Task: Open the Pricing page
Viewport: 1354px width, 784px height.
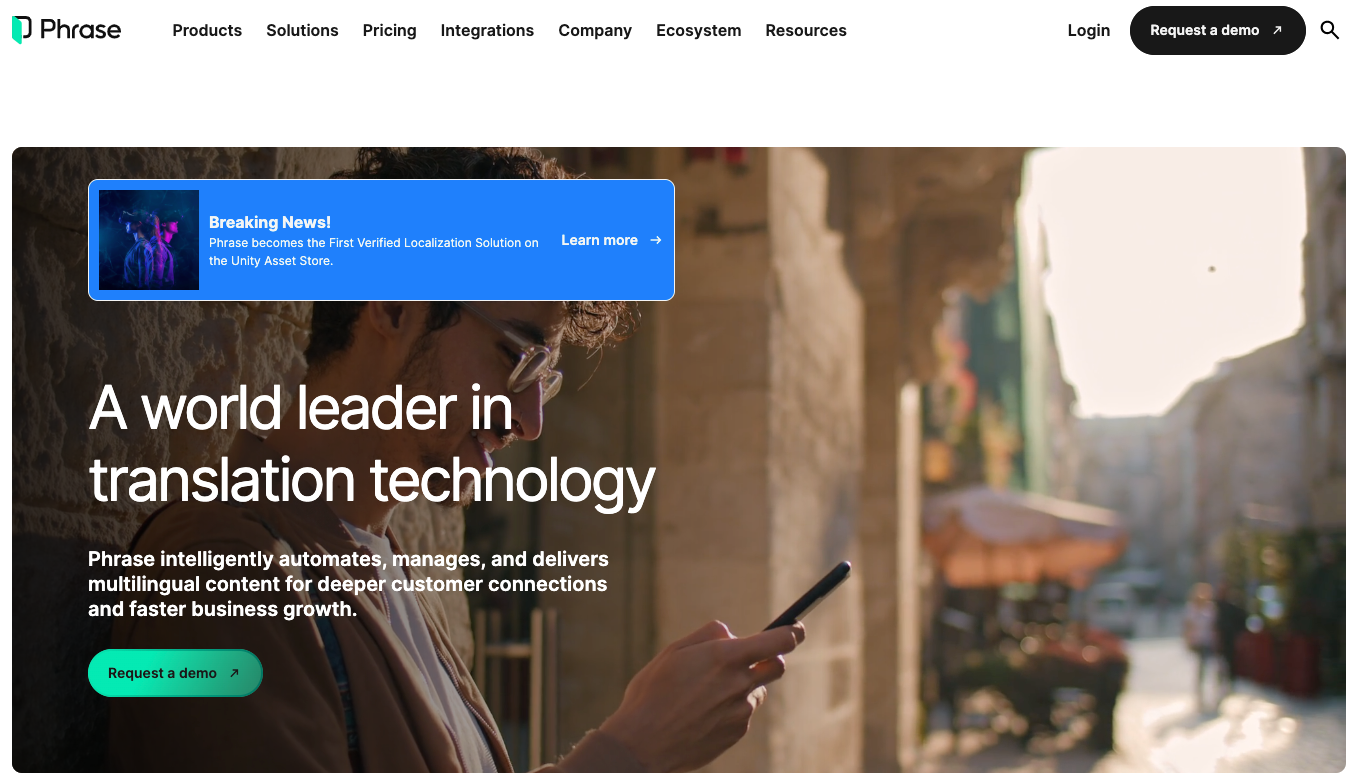Action: click(x=389, y=30)
